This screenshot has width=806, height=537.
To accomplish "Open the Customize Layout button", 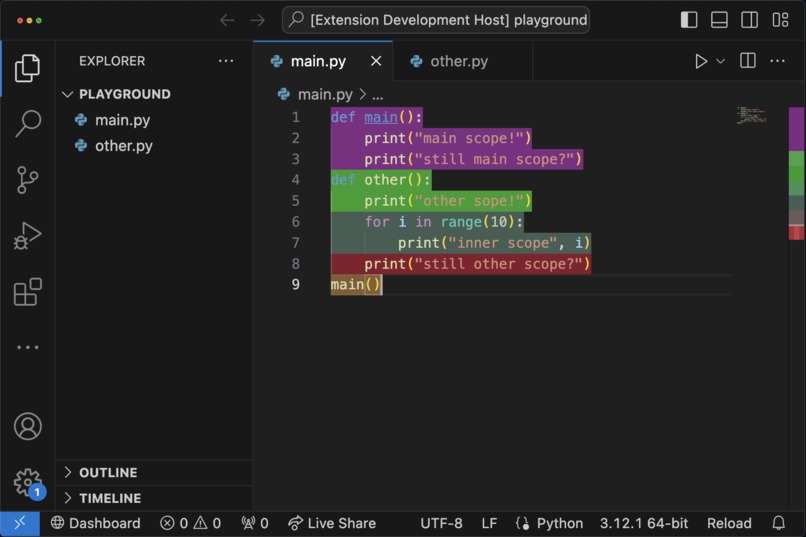I will click(780, 20).
